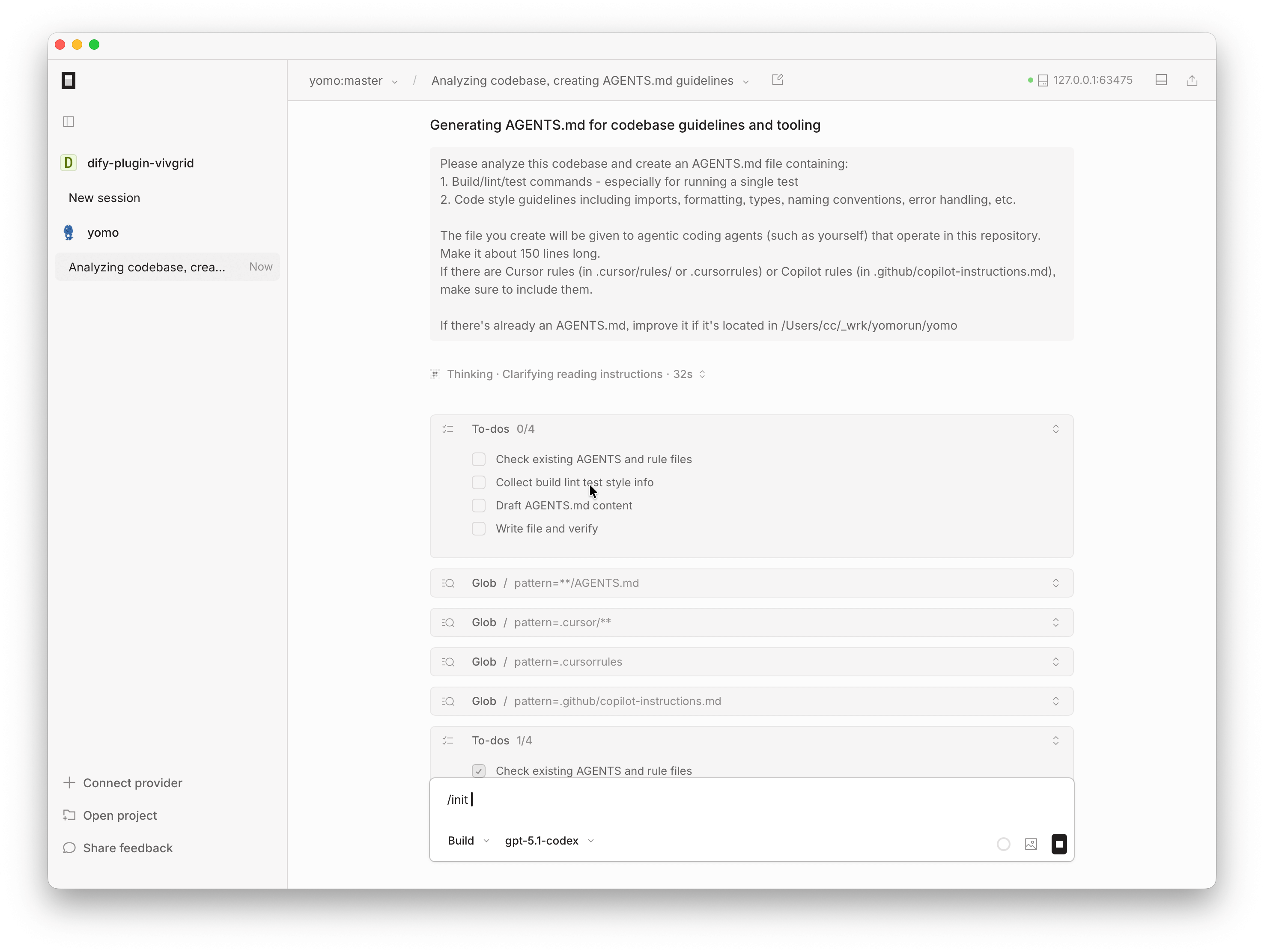Open the Build agent mode dropdown
This screenshot has width=1264, height=952.
click(x=468, y=841)
